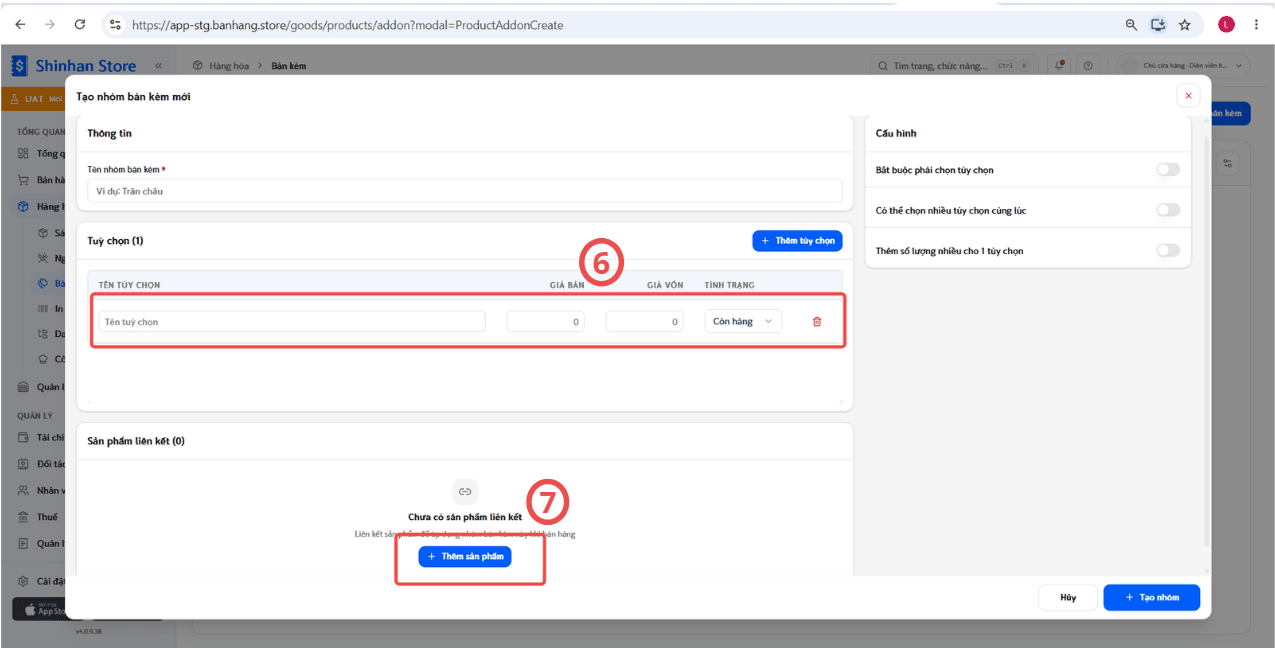Screen dimensions: 1275x648
Task: Delete the option row with the red trash icon
Action: [817, 322]
